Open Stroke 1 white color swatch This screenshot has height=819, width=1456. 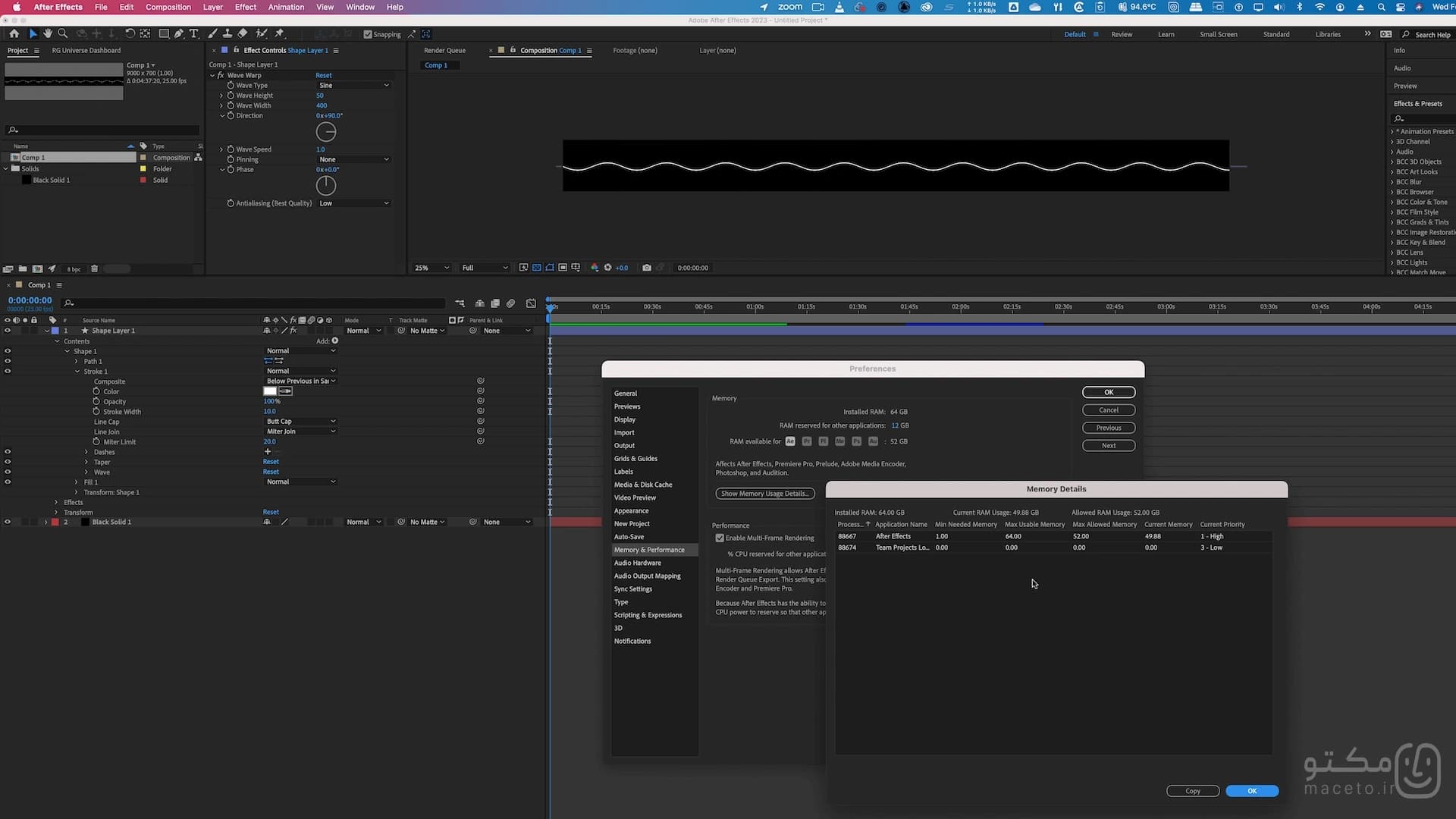(x=270, y=391)
